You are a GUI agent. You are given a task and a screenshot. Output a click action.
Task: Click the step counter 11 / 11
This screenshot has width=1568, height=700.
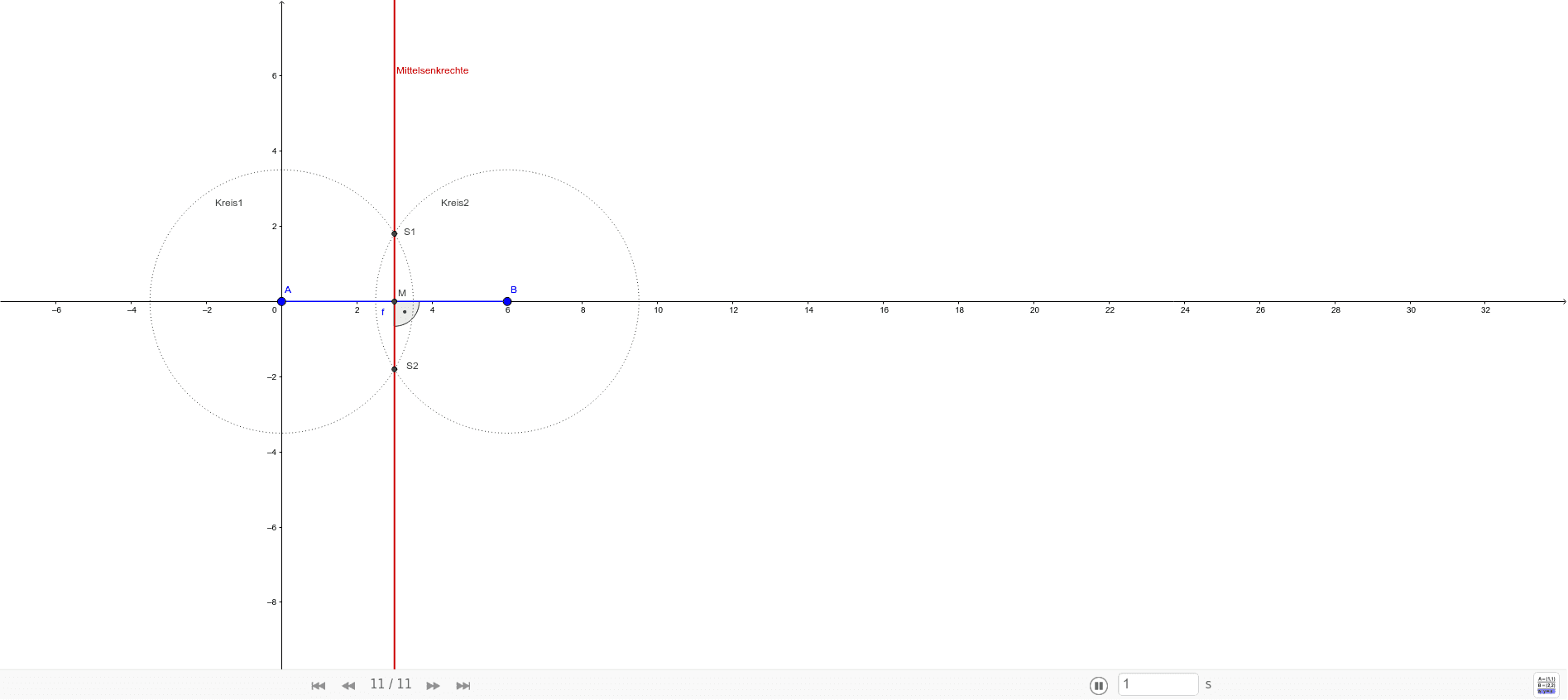click(x=391, y=684)
